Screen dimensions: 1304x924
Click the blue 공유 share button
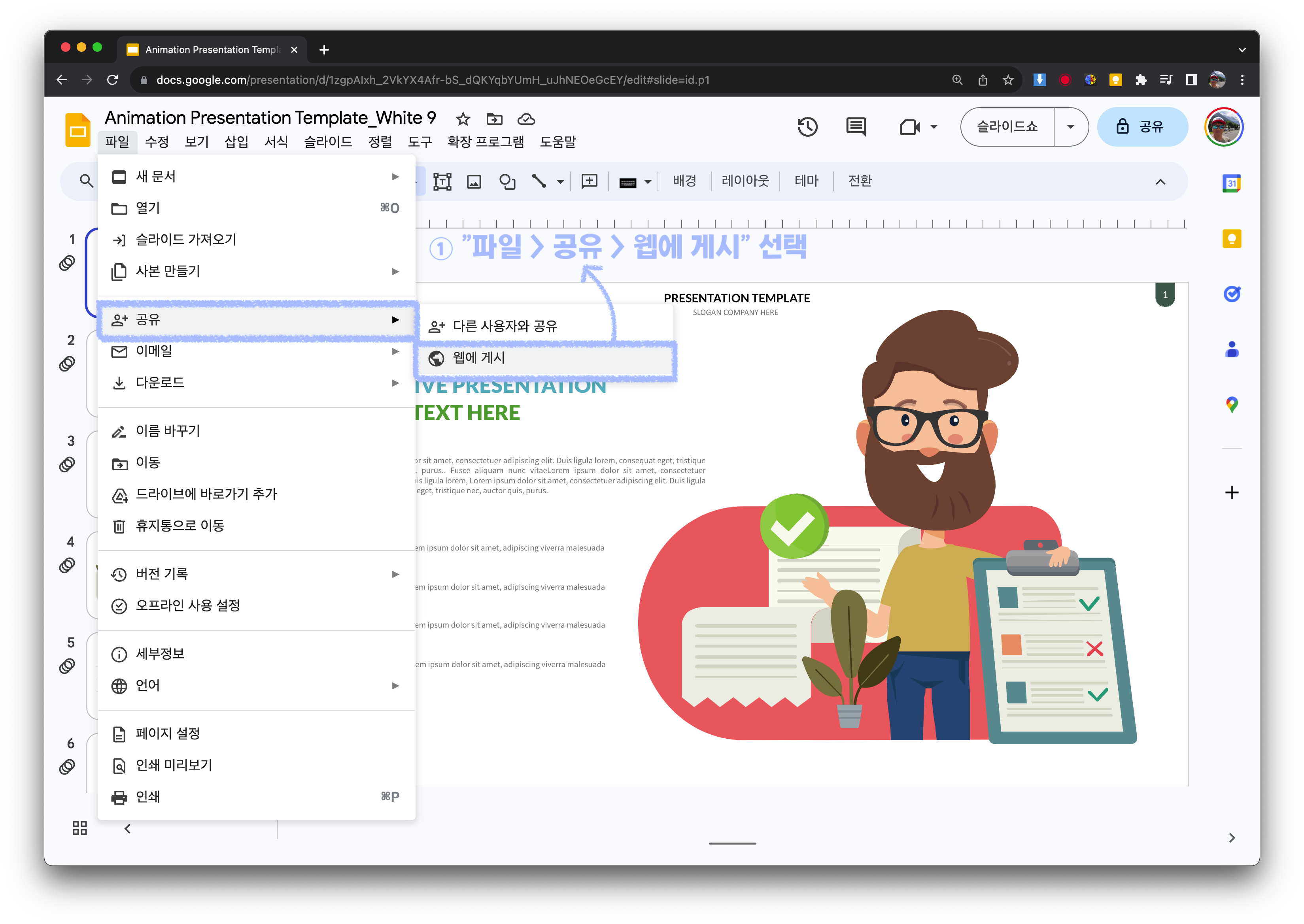click(1142, 127)
